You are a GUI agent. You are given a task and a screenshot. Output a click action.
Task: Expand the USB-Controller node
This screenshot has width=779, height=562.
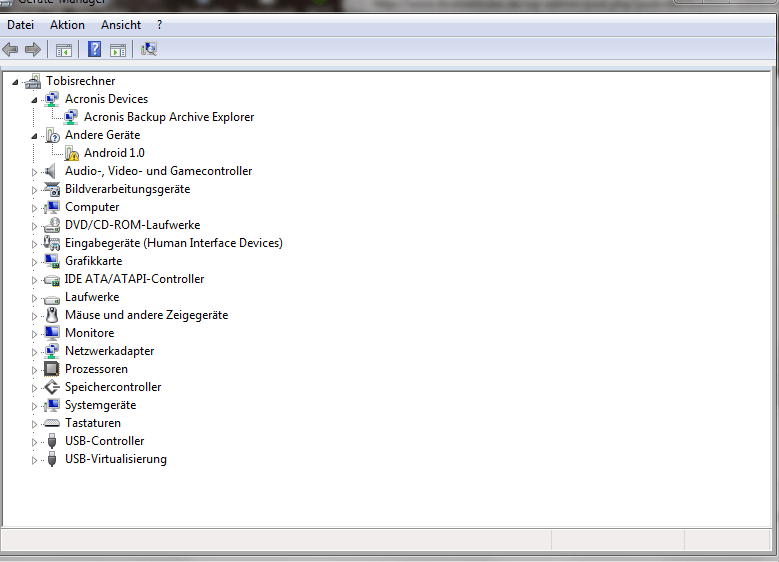[34, 442]
